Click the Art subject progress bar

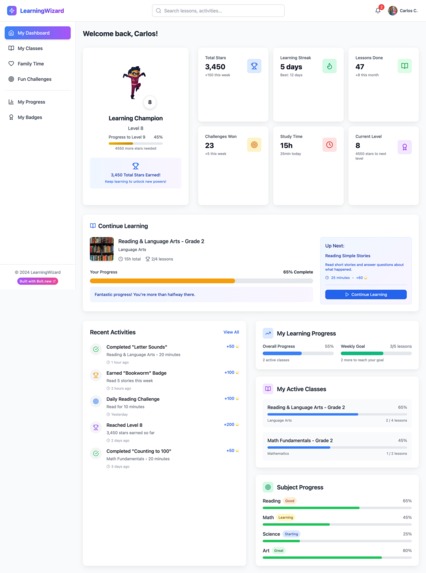point(337,558)
